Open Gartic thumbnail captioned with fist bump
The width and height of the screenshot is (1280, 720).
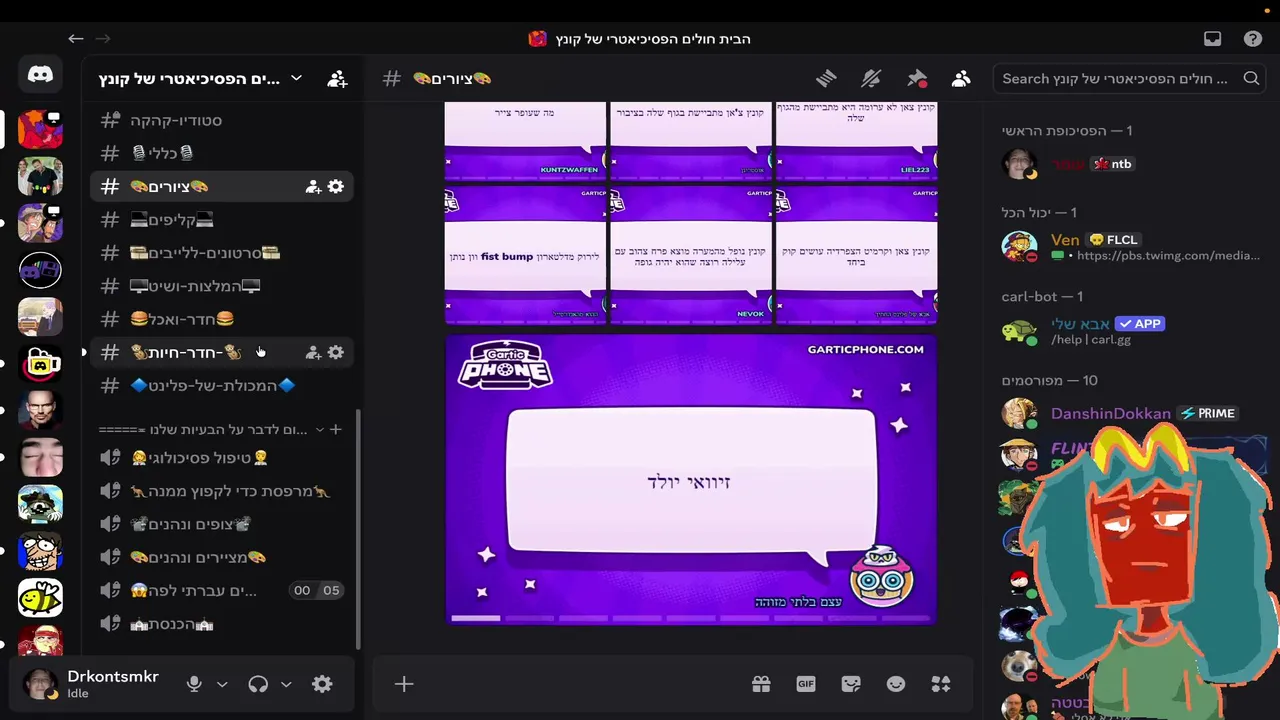[525, 255]
